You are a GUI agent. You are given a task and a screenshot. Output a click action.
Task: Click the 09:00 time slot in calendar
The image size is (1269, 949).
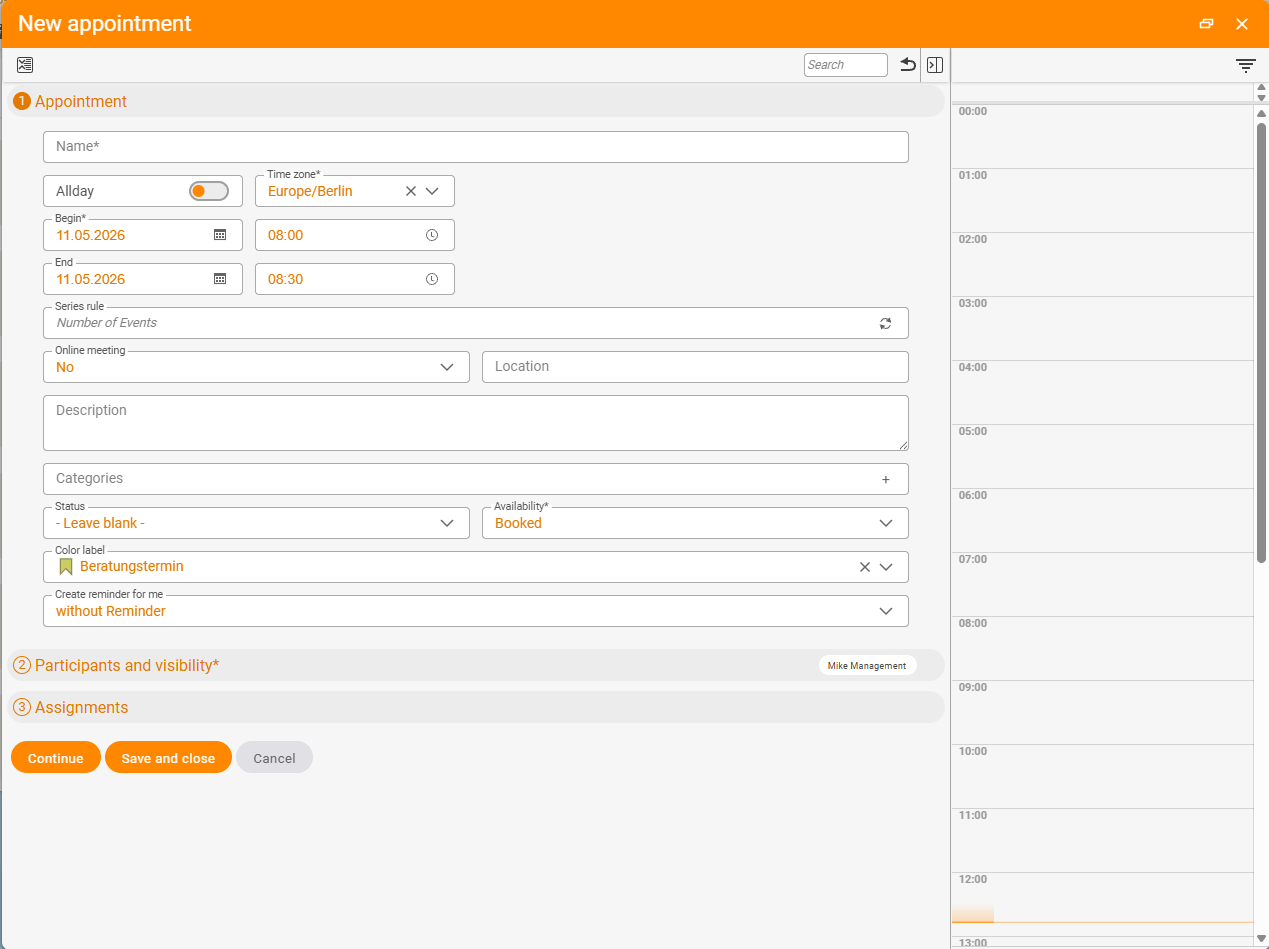tap(1102, 712)
